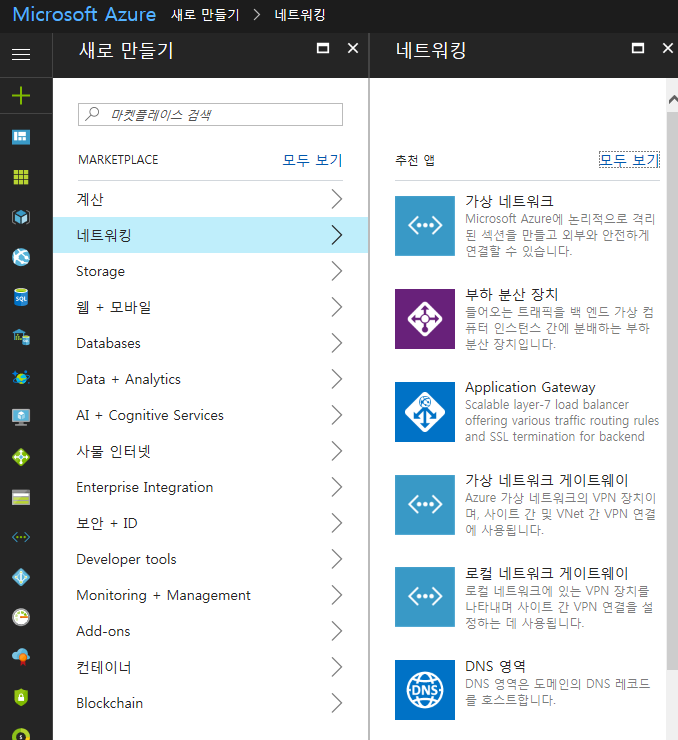Expand the Storage category chevron
The width and height of the screenshot is (678, 740).
(336, 271)
